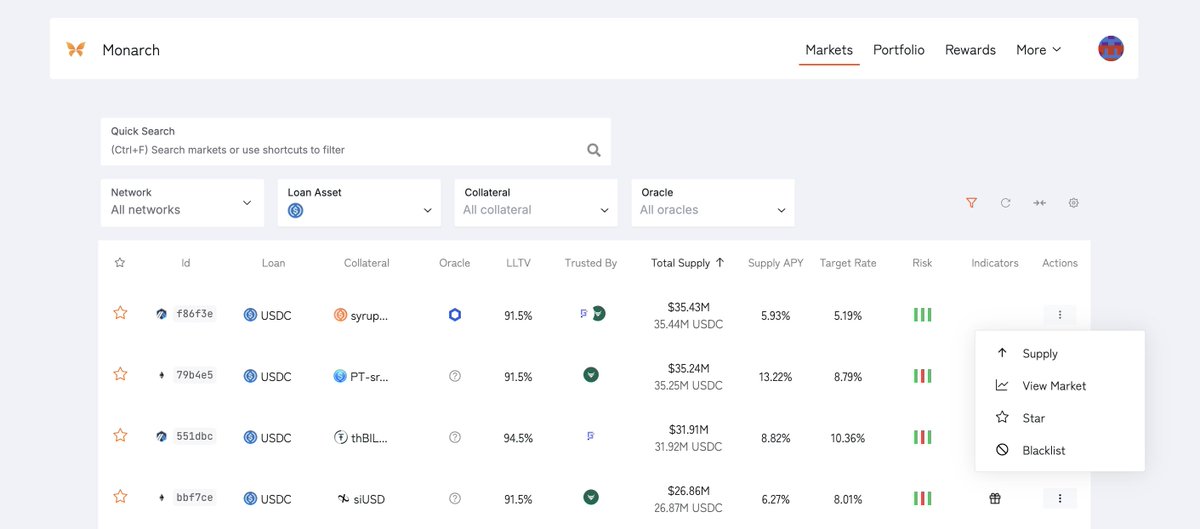Open the user avatar menu
Screen dimensions: 1200x529
coord(1111,48)
